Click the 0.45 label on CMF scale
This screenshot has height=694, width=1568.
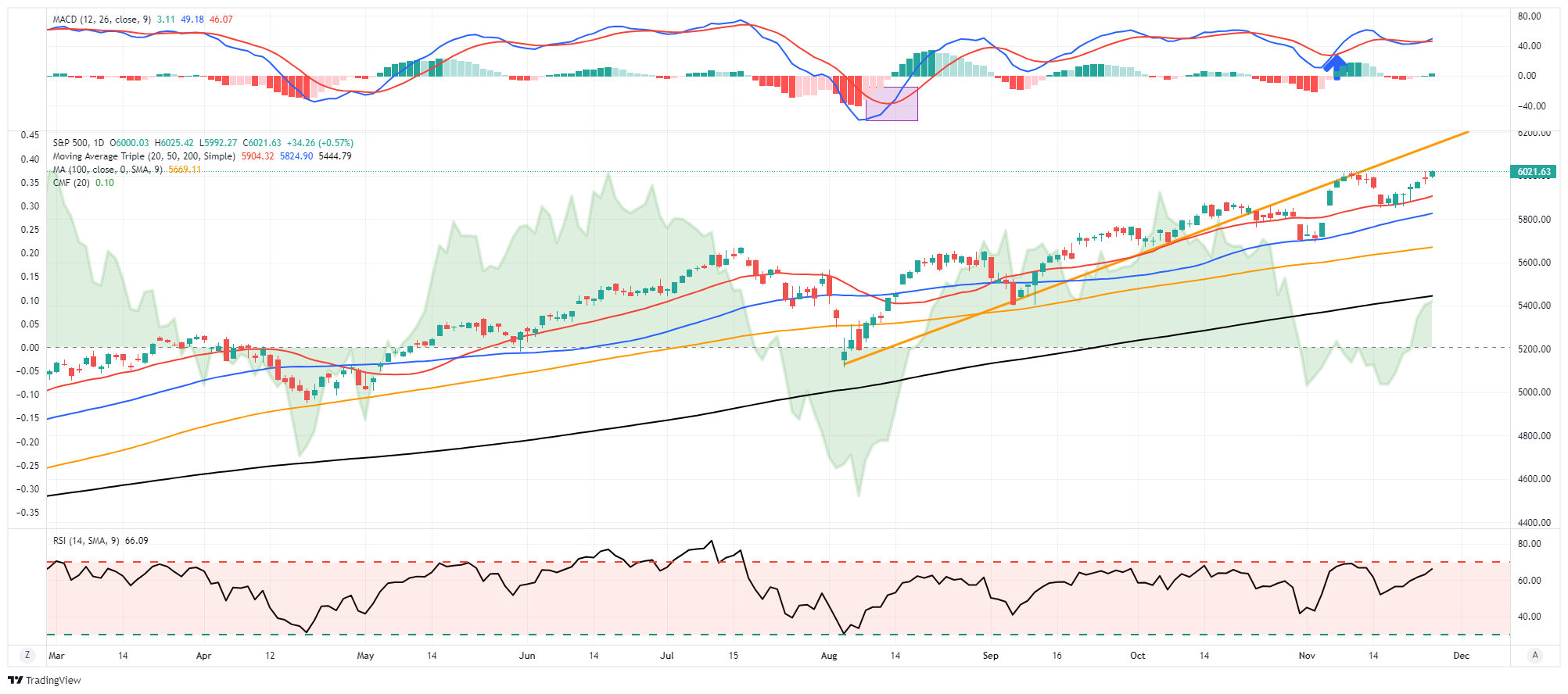(x=30, y=135)
